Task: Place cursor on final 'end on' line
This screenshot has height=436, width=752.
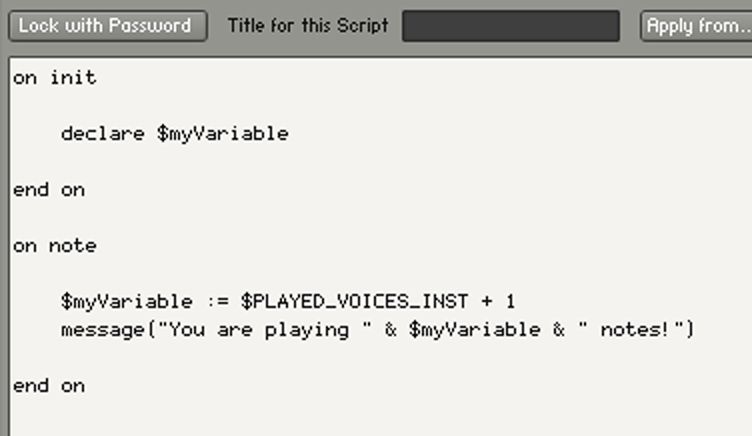Action: pos(49,386)
